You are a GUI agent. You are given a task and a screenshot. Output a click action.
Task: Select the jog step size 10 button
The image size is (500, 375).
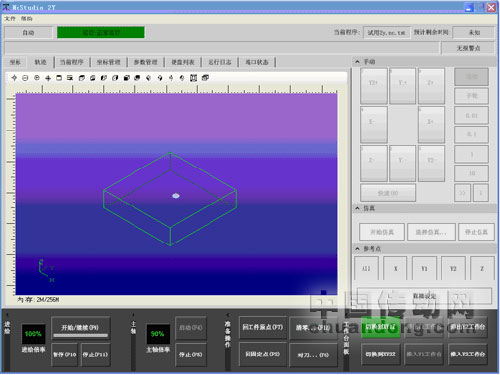click(471, 173)
